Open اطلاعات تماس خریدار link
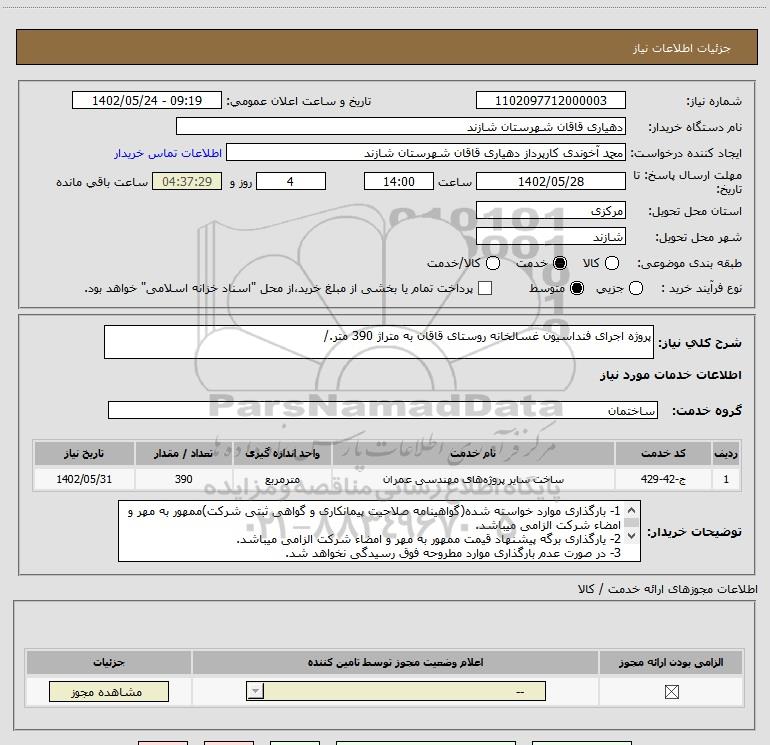The image size is (770, 745). click(168, 153)
